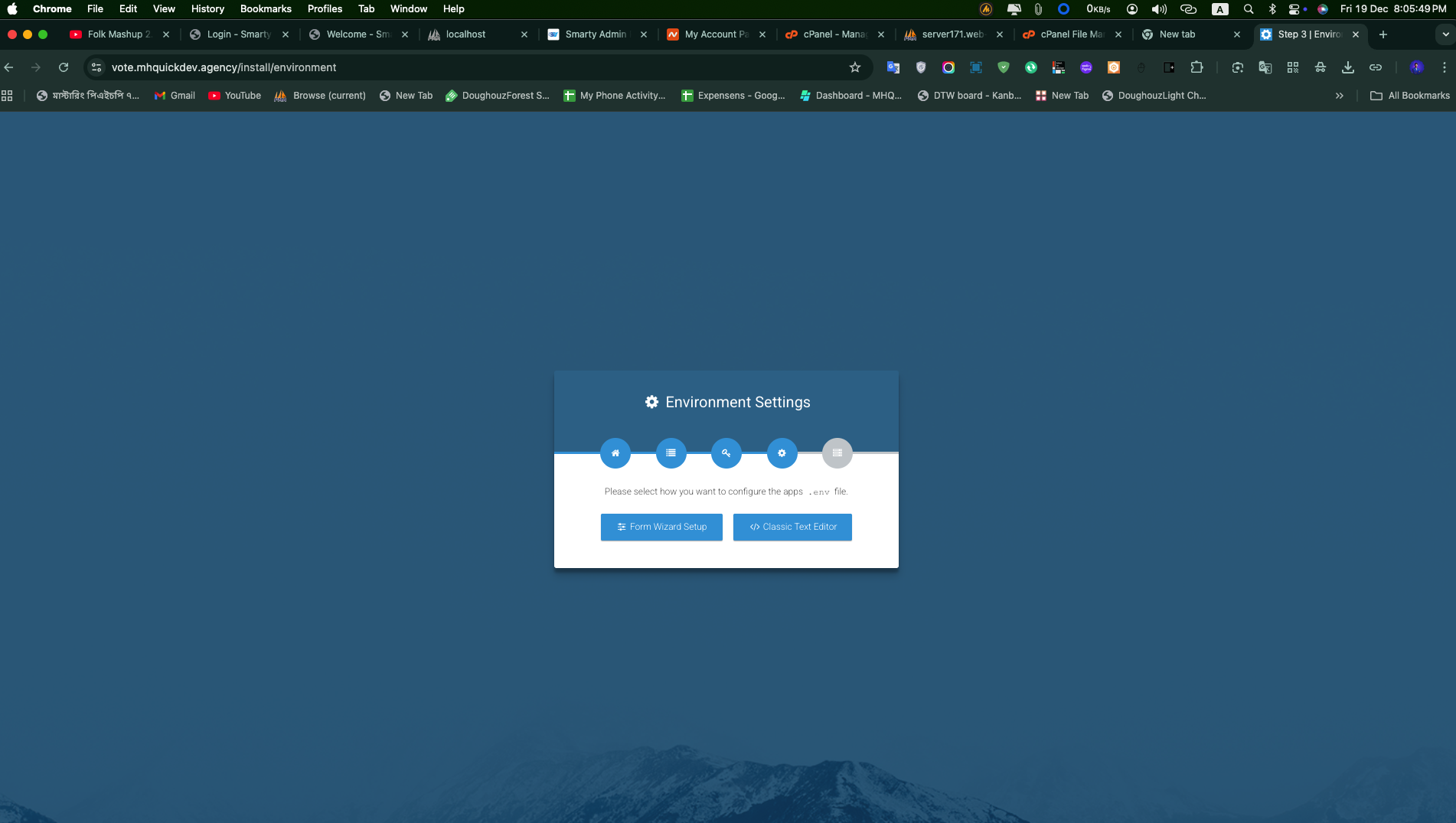Choose Form Wizard Setup
The image size is (1456, 823).
661,527
